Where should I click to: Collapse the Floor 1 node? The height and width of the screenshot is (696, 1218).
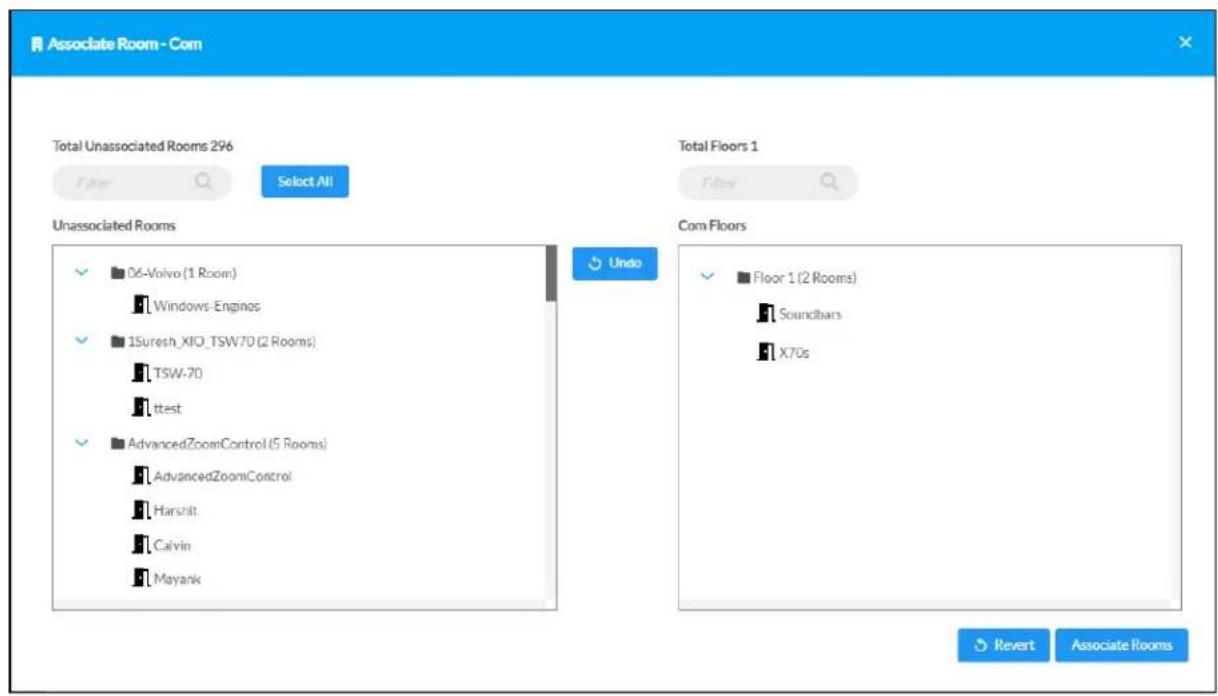tap(708, 277)
